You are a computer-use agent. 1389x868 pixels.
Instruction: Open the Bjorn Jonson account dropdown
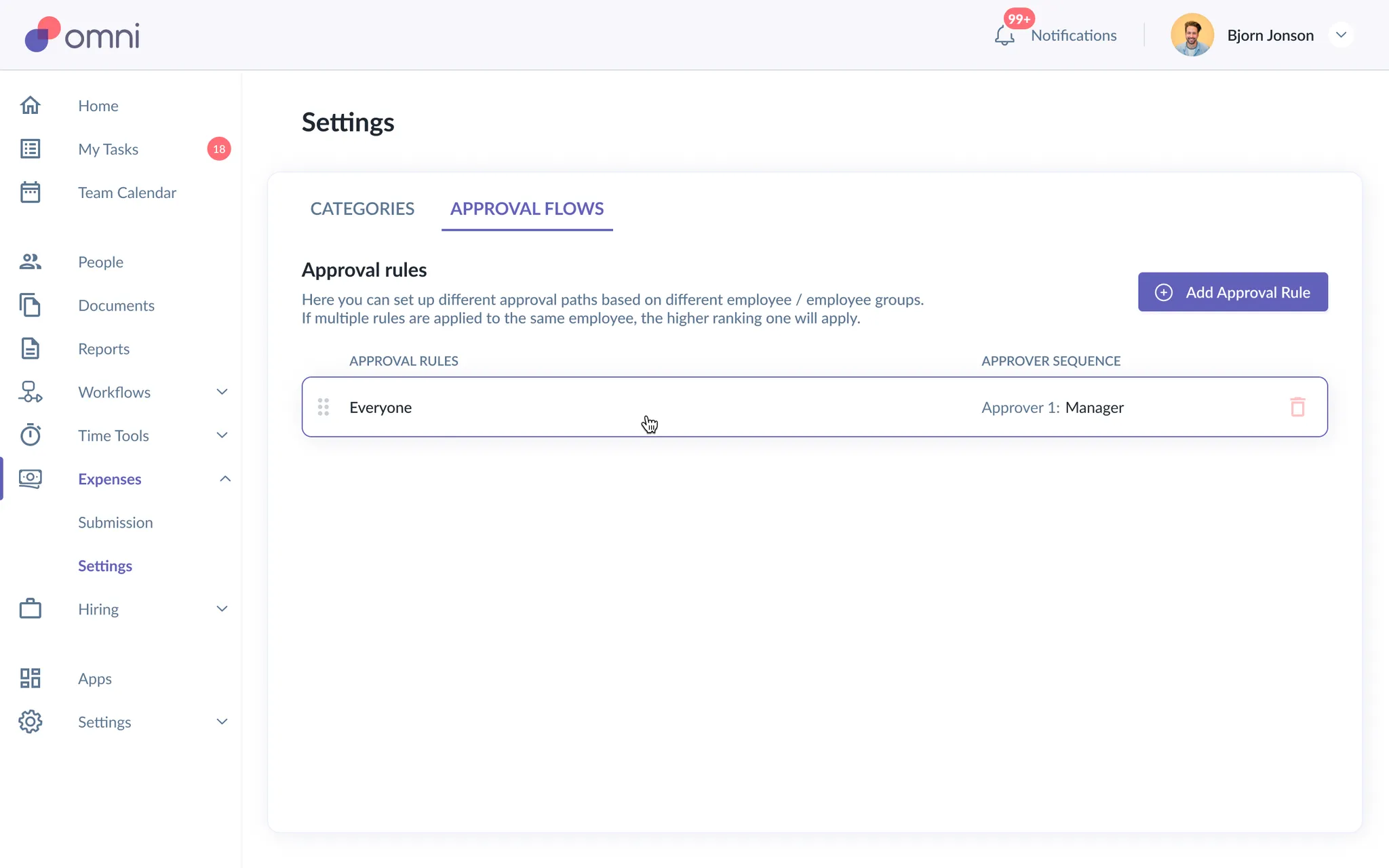tap(1341, 35)
